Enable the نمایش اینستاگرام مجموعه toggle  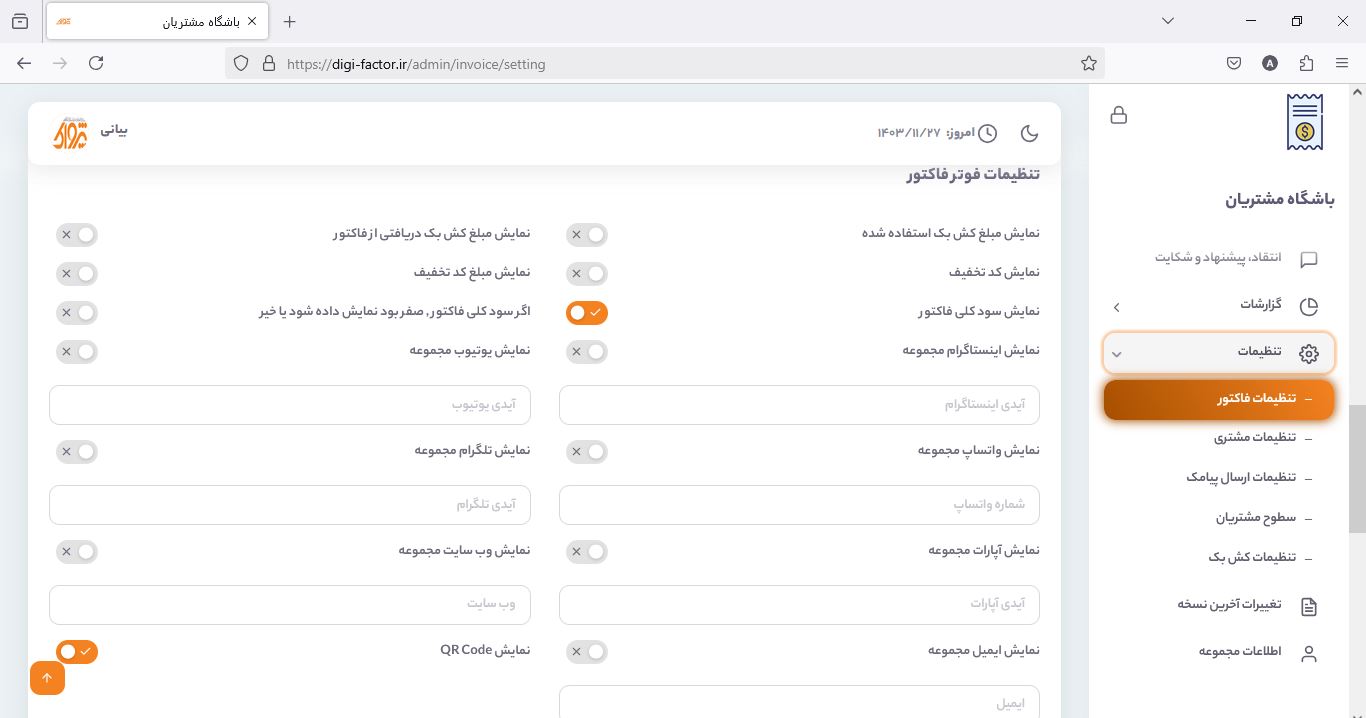click(x=587, y=352)
